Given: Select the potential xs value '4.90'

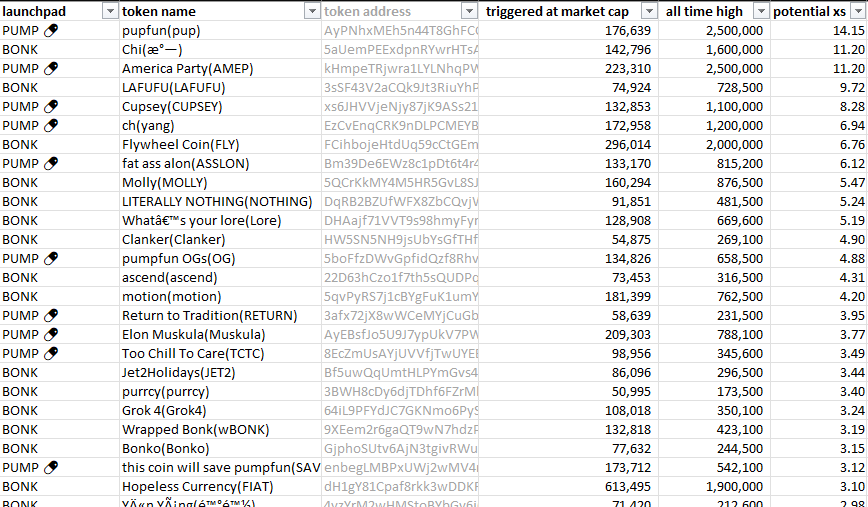Looking at the screenshot, I should point(819,240).
